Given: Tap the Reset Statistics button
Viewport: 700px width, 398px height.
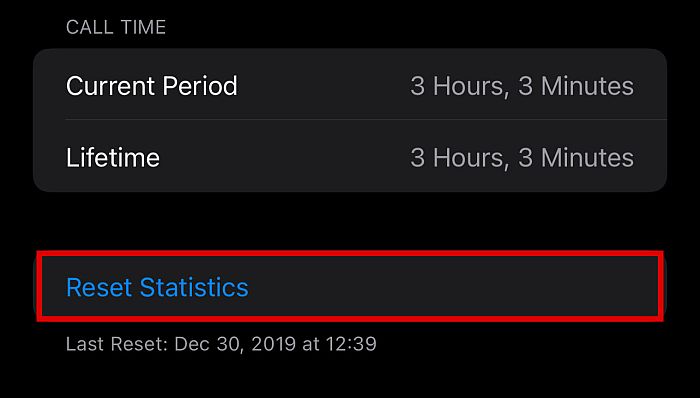Looking at the screenshot, I should [x=350, y=286].
